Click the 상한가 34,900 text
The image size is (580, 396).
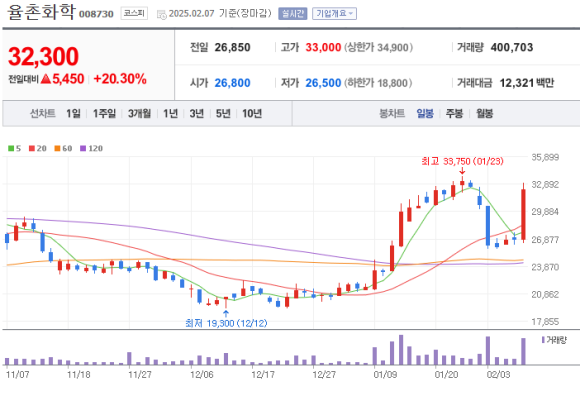pos(378,48)
